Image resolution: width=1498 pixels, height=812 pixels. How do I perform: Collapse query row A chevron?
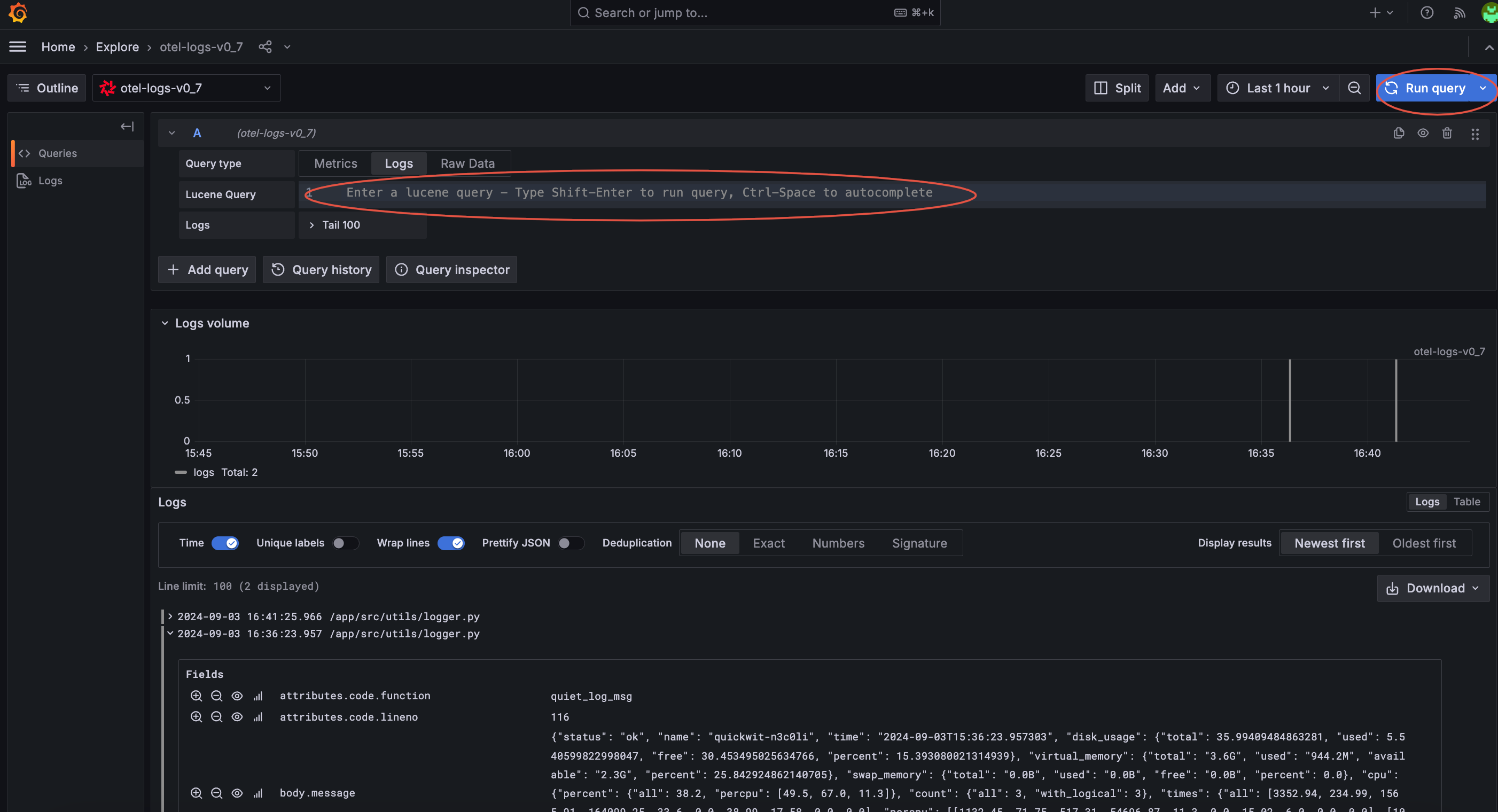(x=171, y=133)
